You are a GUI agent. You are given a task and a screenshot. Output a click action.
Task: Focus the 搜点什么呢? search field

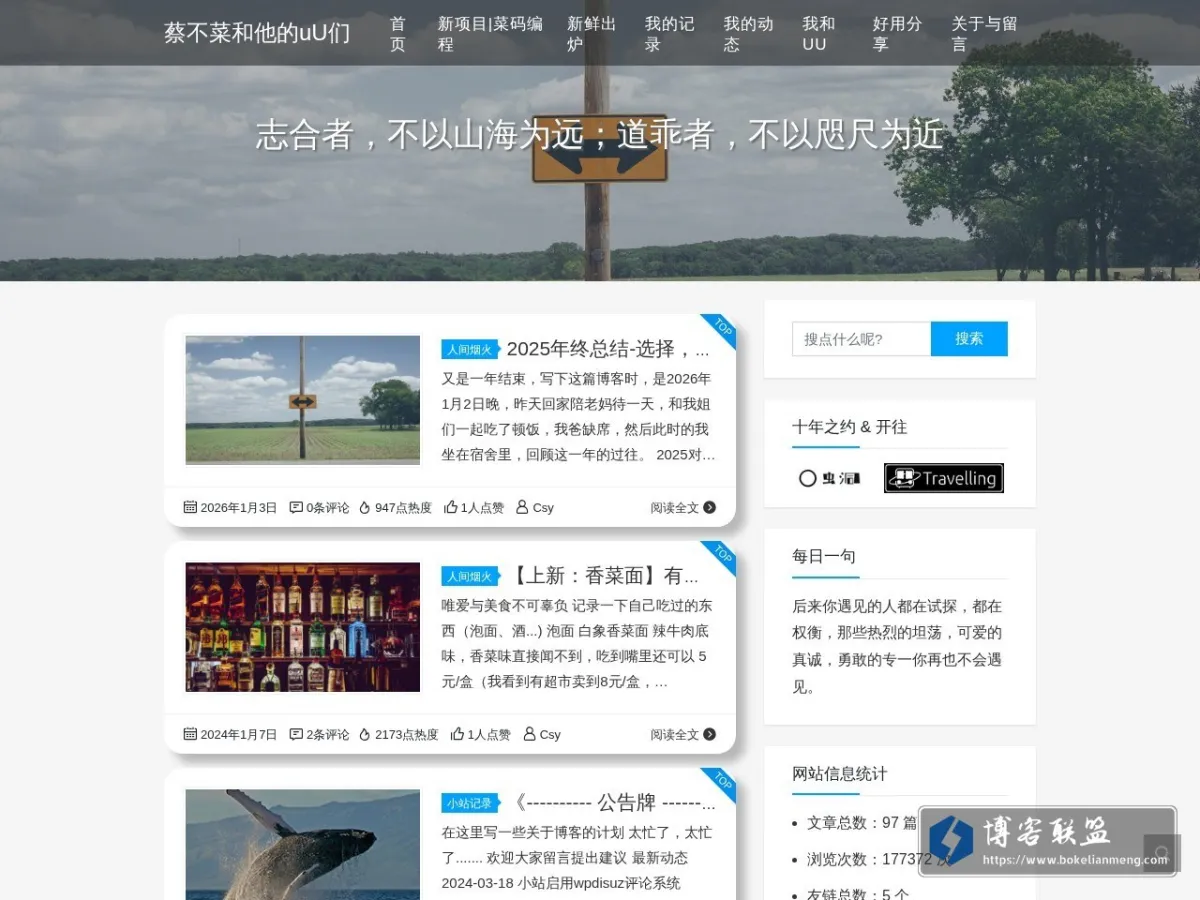pos(861,339)
